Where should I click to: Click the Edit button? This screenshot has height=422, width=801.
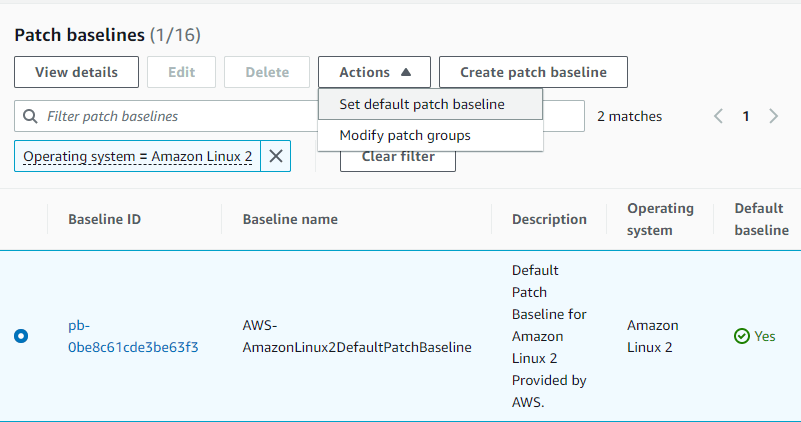(181, 72)
